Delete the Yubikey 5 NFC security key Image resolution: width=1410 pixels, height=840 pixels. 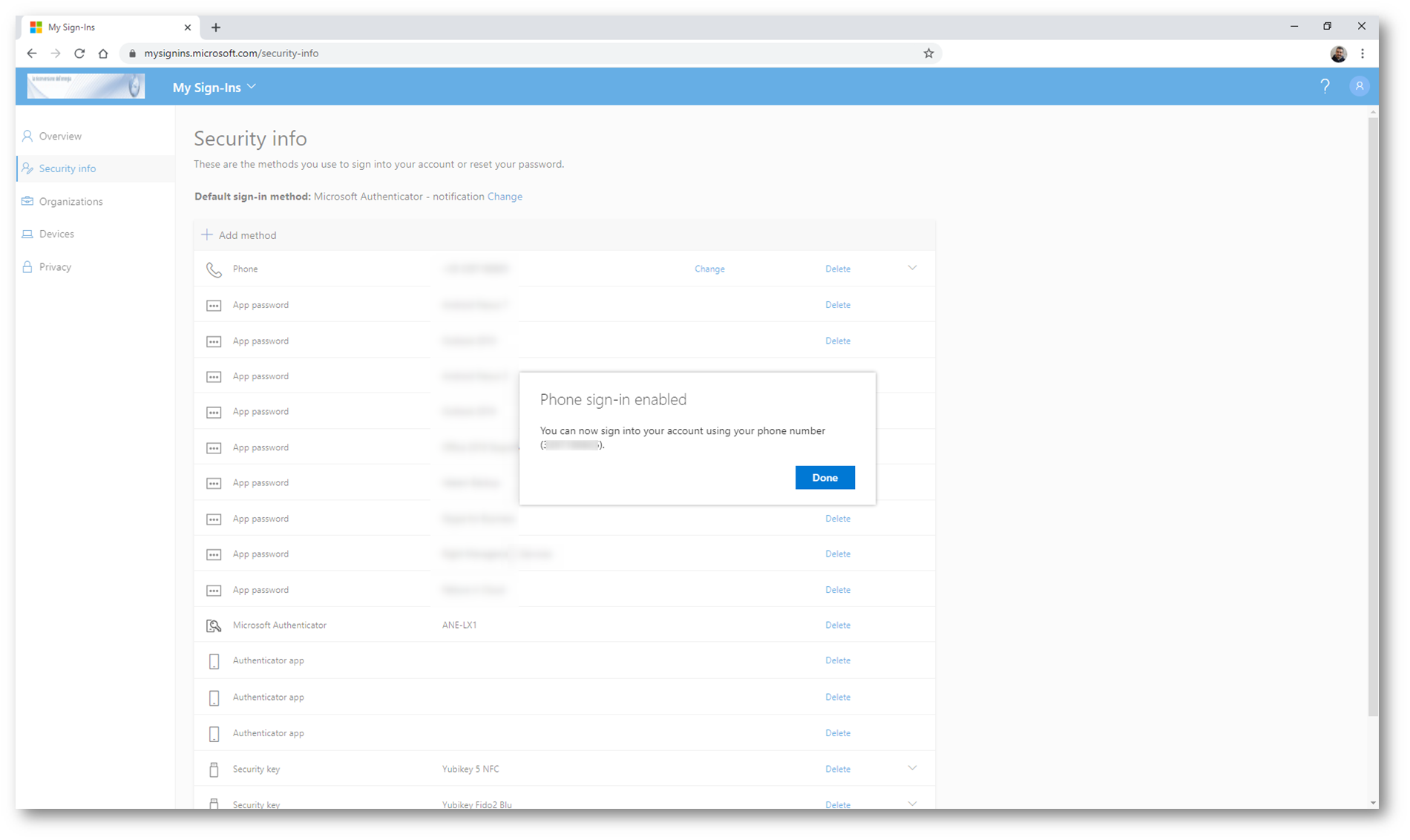[838, 770]
